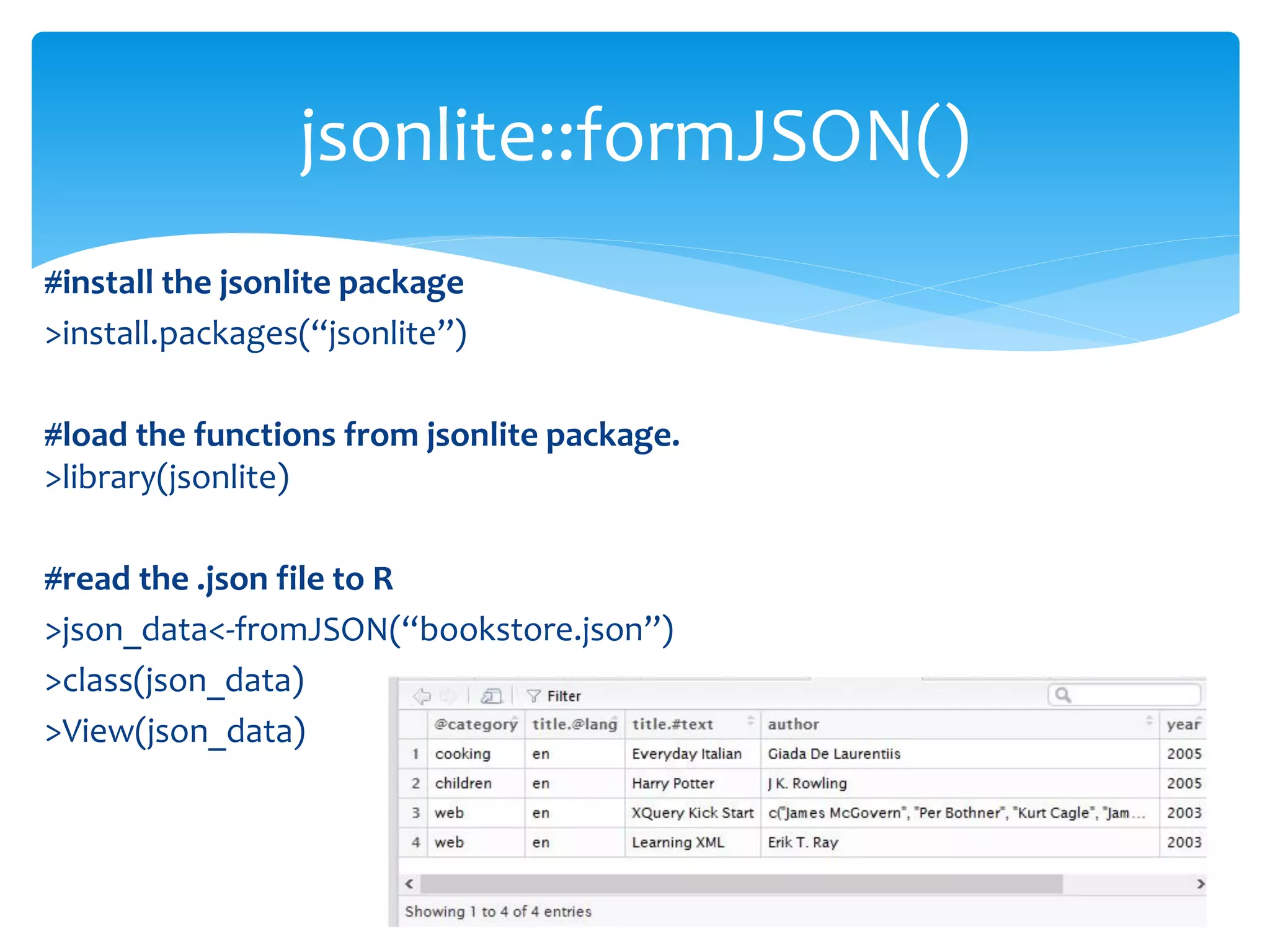
Task: Click the class(json_data) code line
Action: pyautogui.click(x=174, y=681)
